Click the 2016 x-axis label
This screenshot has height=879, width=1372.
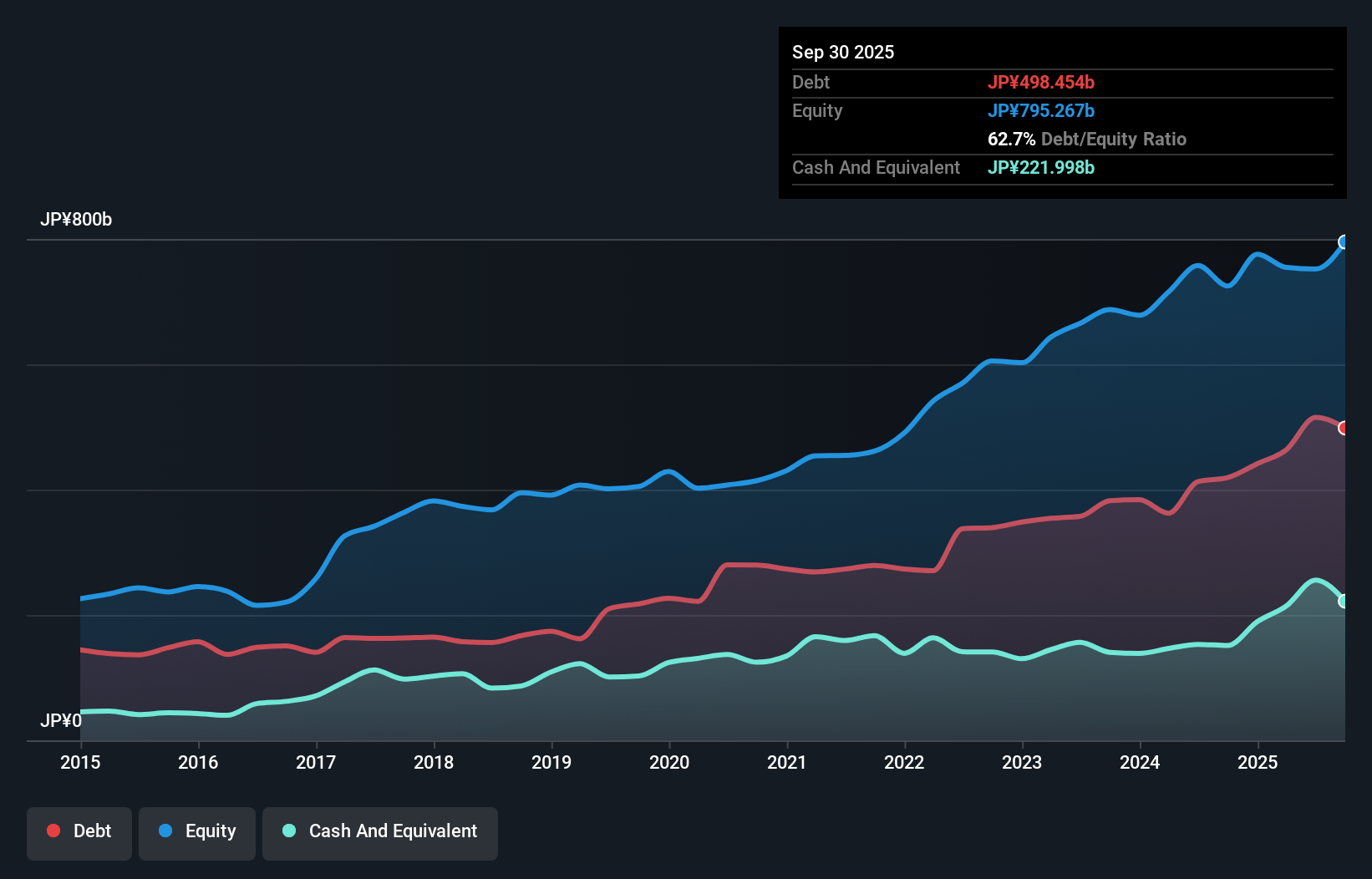click(x=198, y=762)
